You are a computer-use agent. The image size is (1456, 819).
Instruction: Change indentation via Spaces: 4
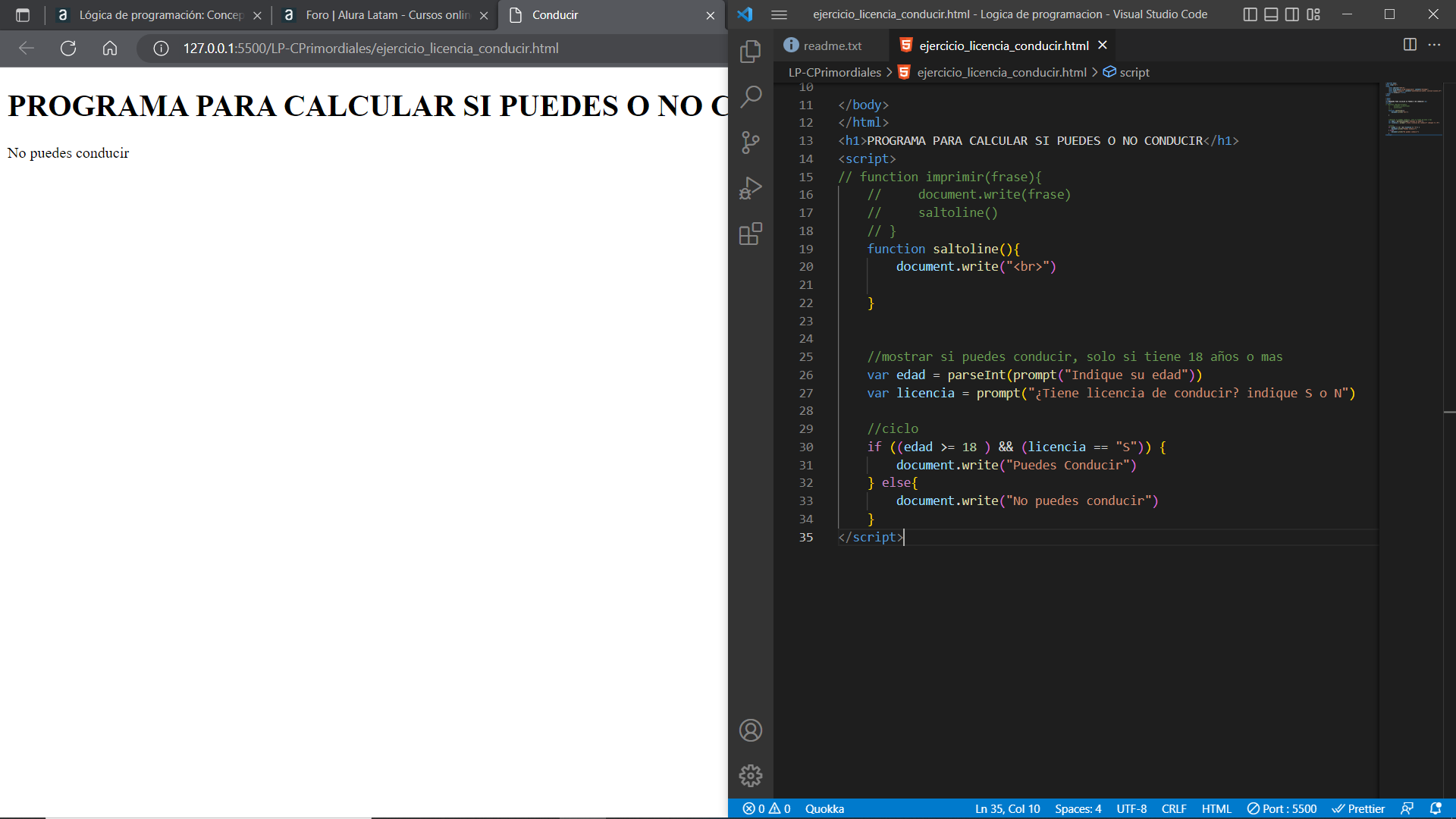(1078, 809)
